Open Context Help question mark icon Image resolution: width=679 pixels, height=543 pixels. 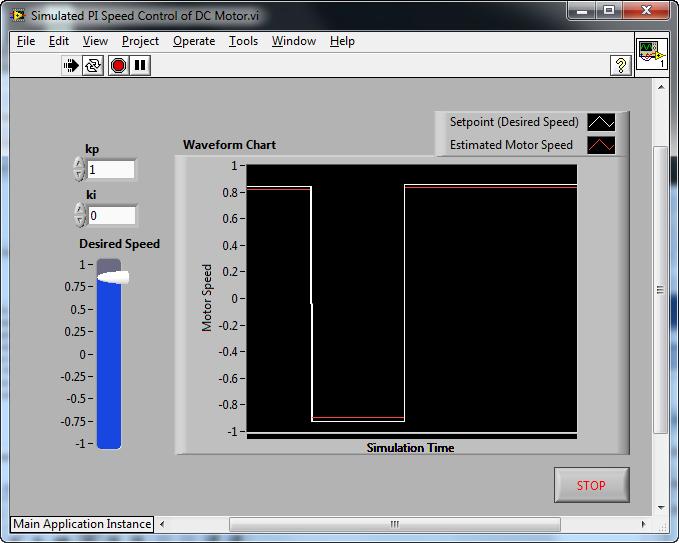(621, 65)
